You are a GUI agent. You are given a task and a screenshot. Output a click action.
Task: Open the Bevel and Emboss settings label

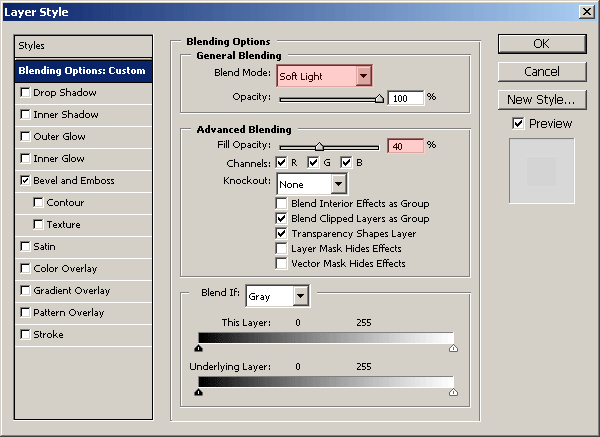coord(74,181)
